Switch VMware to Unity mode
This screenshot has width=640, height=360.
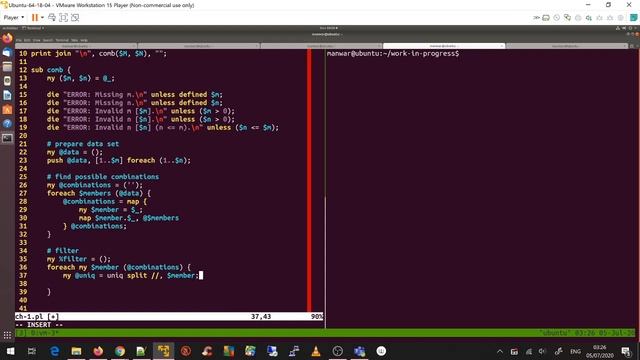pos(75,18)
